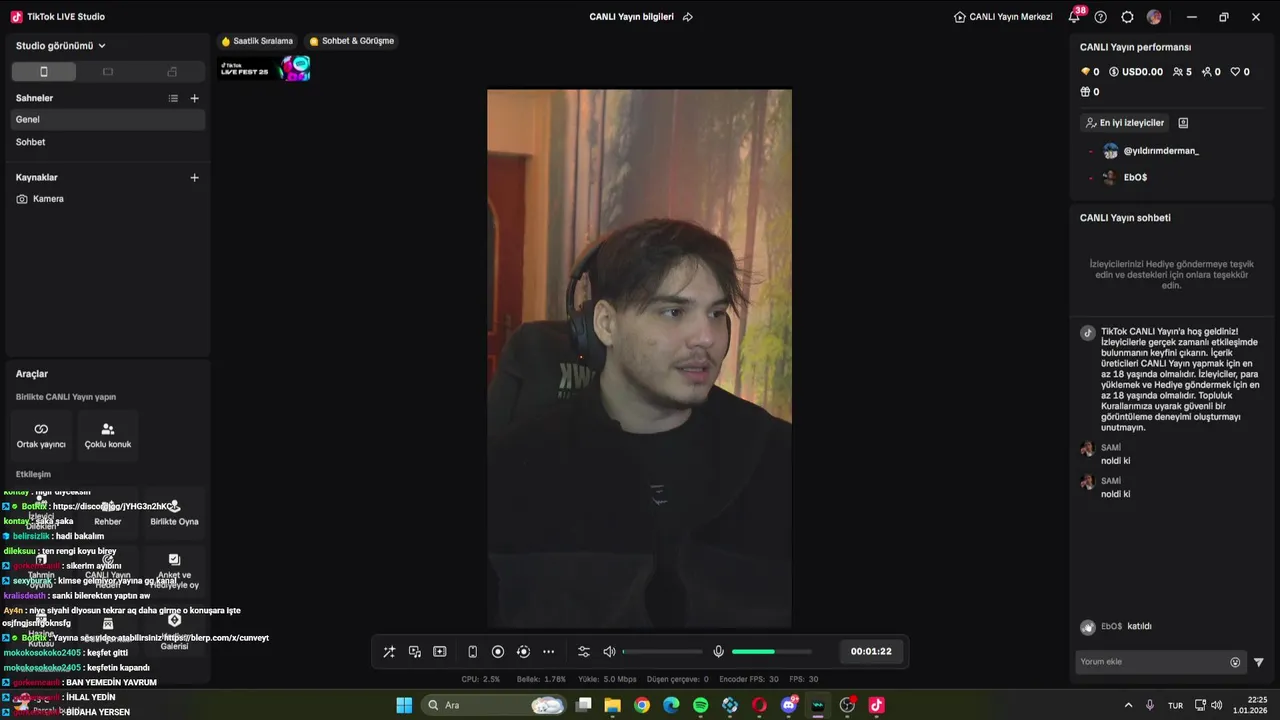Click the phone orientation icon in the control bar
The height and width of the screenshot is (720, 1280).
tap(473, 652)
